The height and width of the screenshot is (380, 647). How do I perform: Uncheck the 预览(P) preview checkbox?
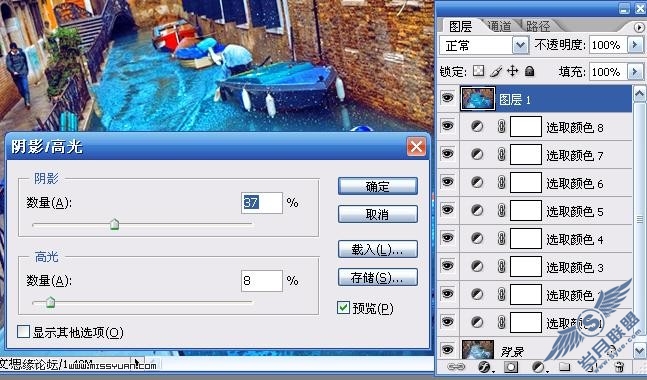click(343, 307)
